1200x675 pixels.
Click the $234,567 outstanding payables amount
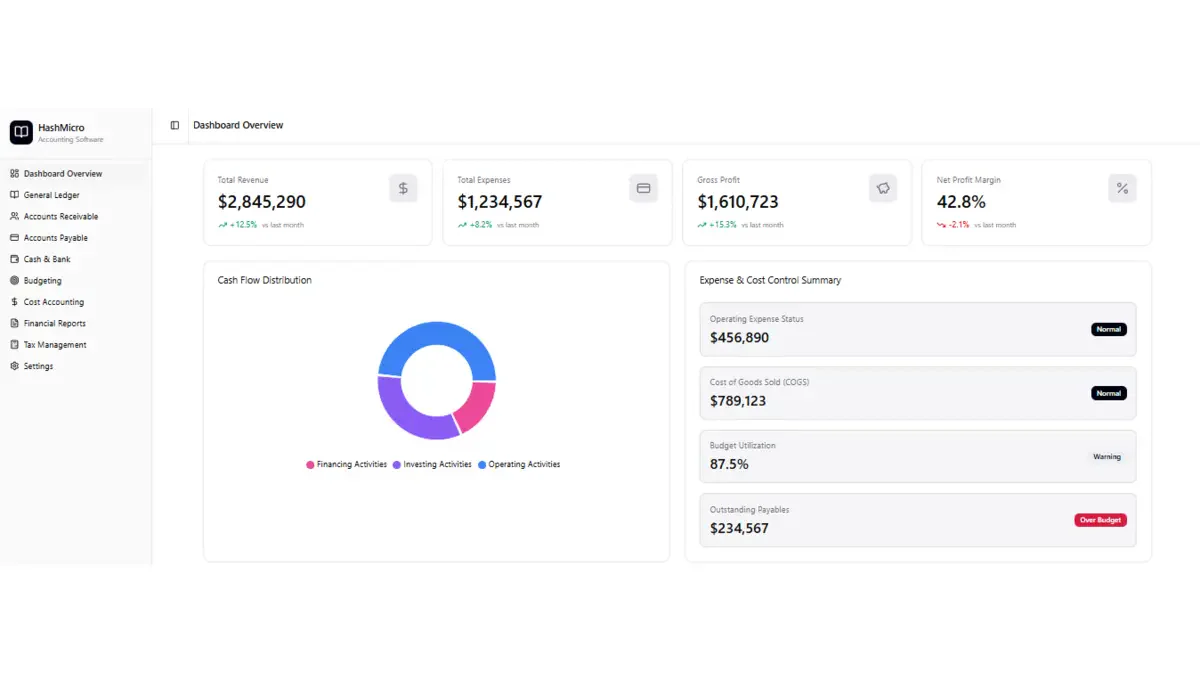(x=740, y=528)
